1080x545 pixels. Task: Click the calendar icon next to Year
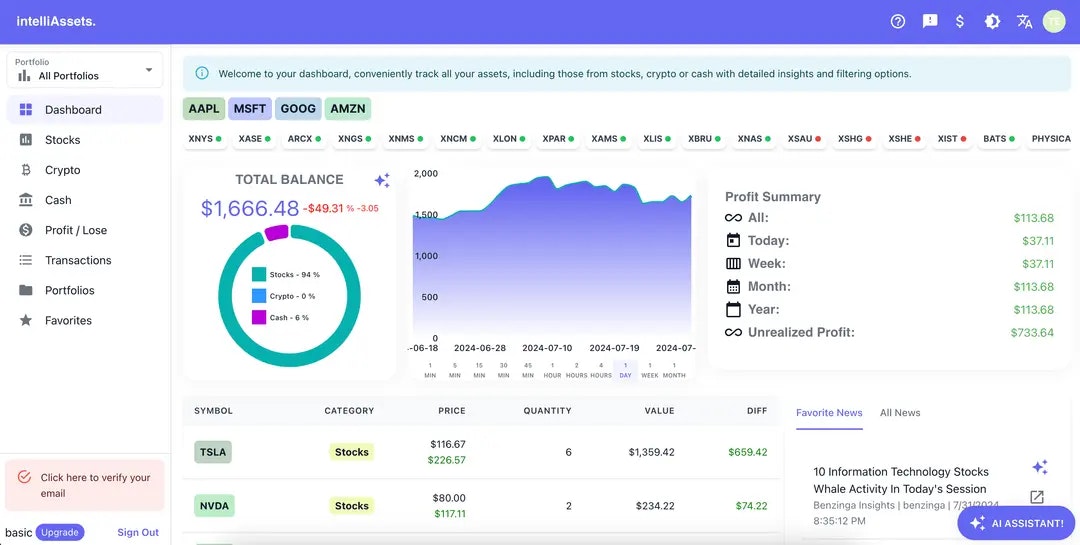pyautogui.click(x=734, y=309)
